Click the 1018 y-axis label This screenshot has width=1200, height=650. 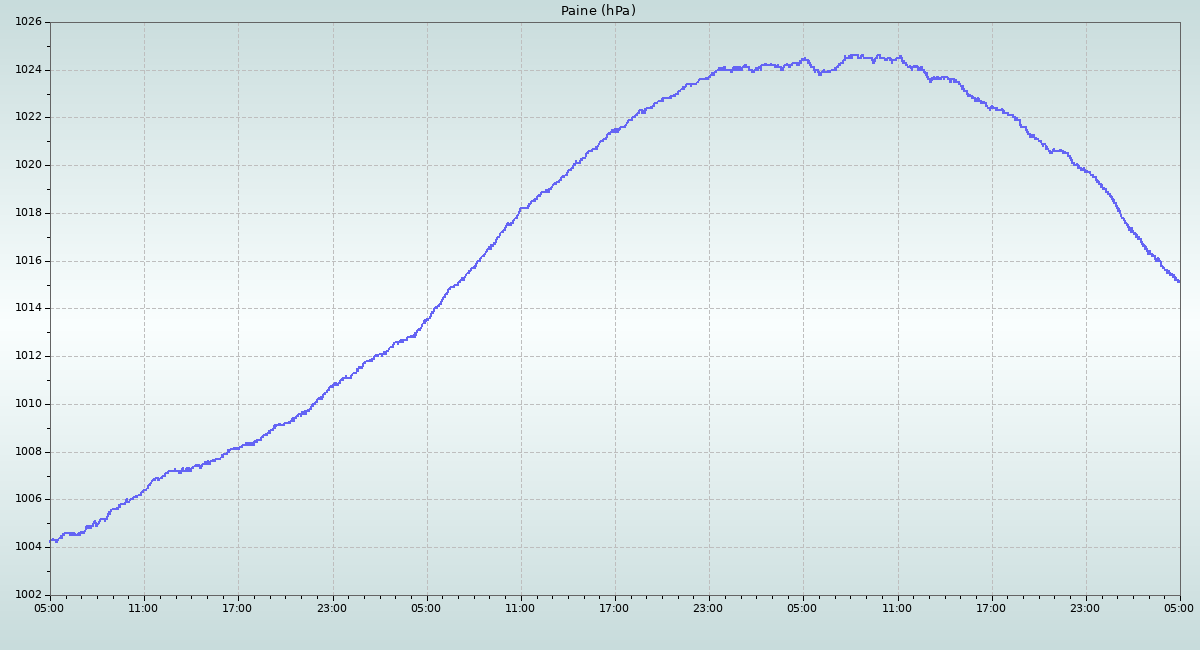28,213
